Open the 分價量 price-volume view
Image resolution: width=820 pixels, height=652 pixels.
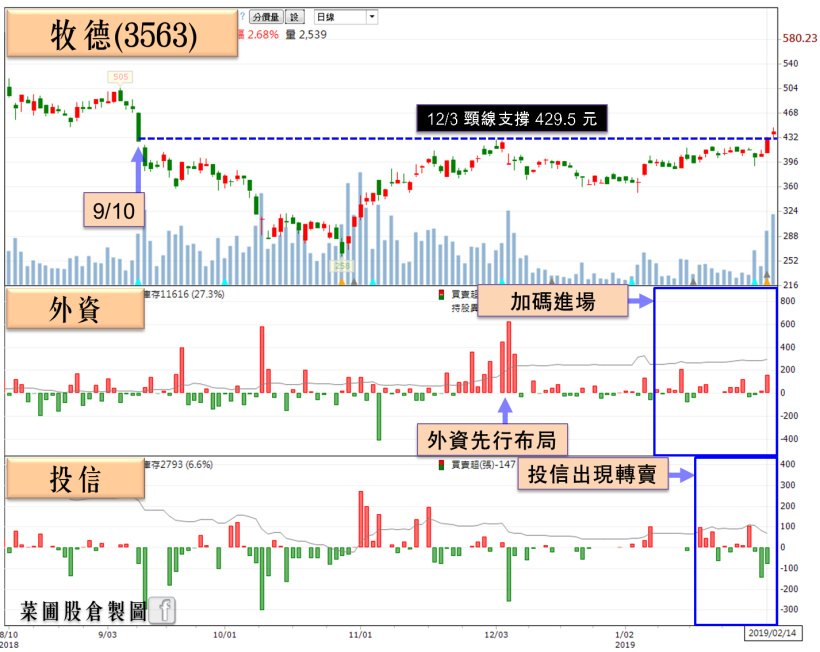click(266, 17)
